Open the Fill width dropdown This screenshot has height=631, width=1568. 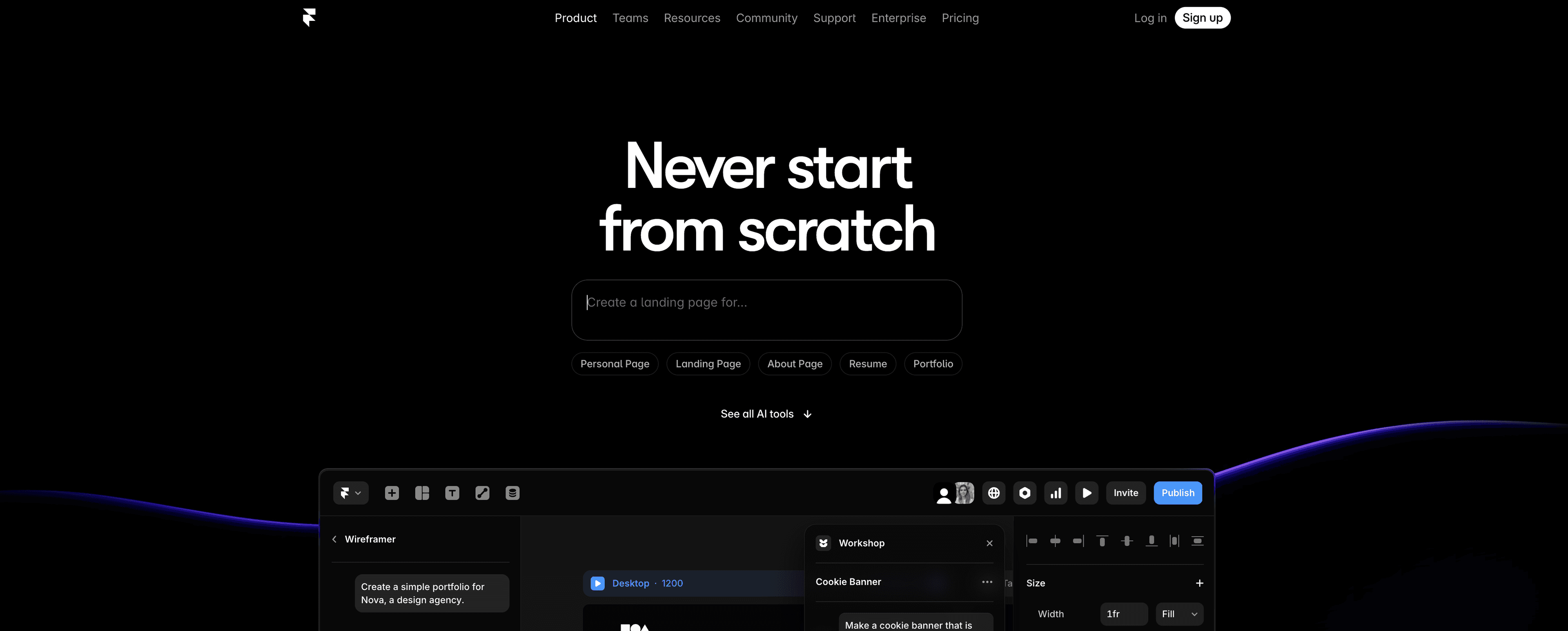[x=1179, y=614]
